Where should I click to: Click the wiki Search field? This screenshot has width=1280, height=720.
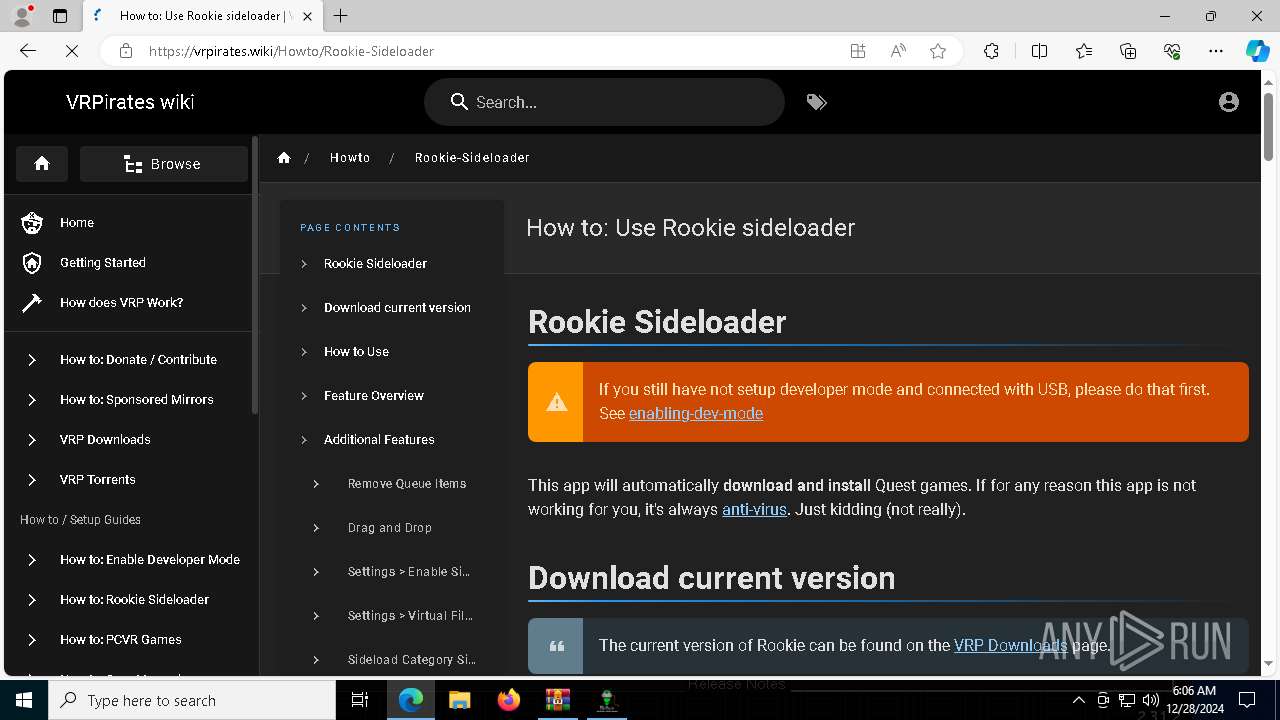point(604,102)
